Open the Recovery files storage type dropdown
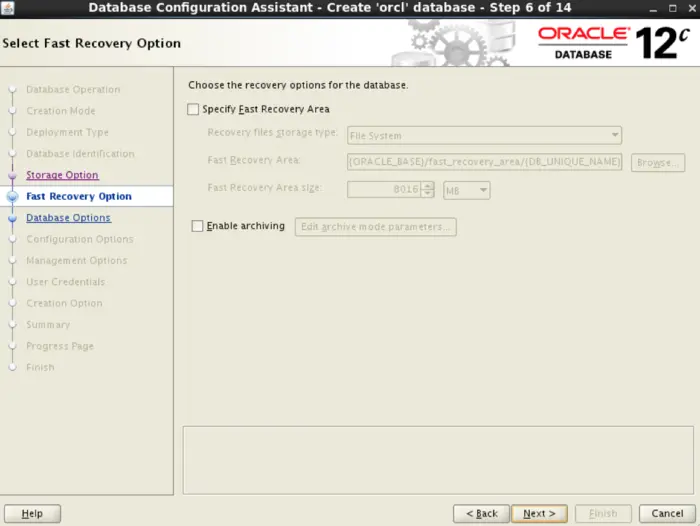This screenshot has width=700, height=526. (x=484, y=135)
